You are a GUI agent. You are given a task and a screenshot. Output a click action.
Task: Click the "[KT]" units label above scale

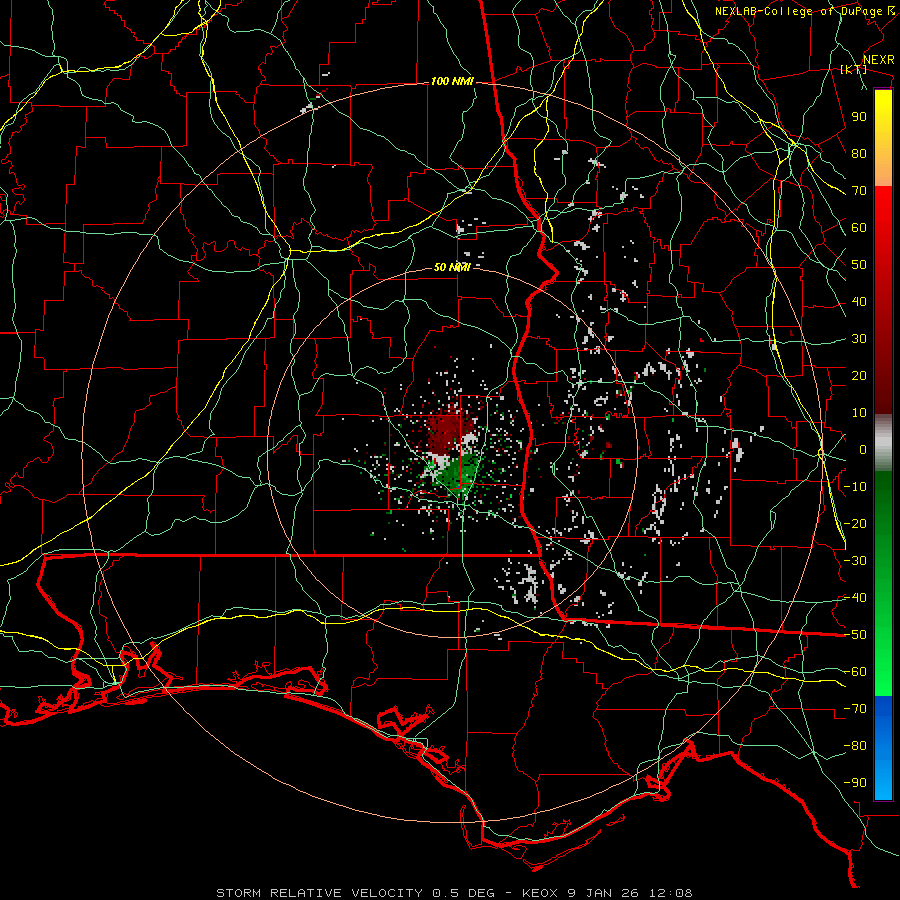854,70
